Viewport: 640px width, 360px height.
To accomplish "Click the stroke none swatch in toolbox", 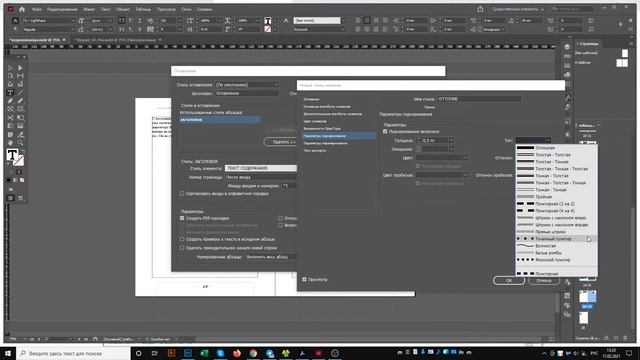I will tap(18, 160).
